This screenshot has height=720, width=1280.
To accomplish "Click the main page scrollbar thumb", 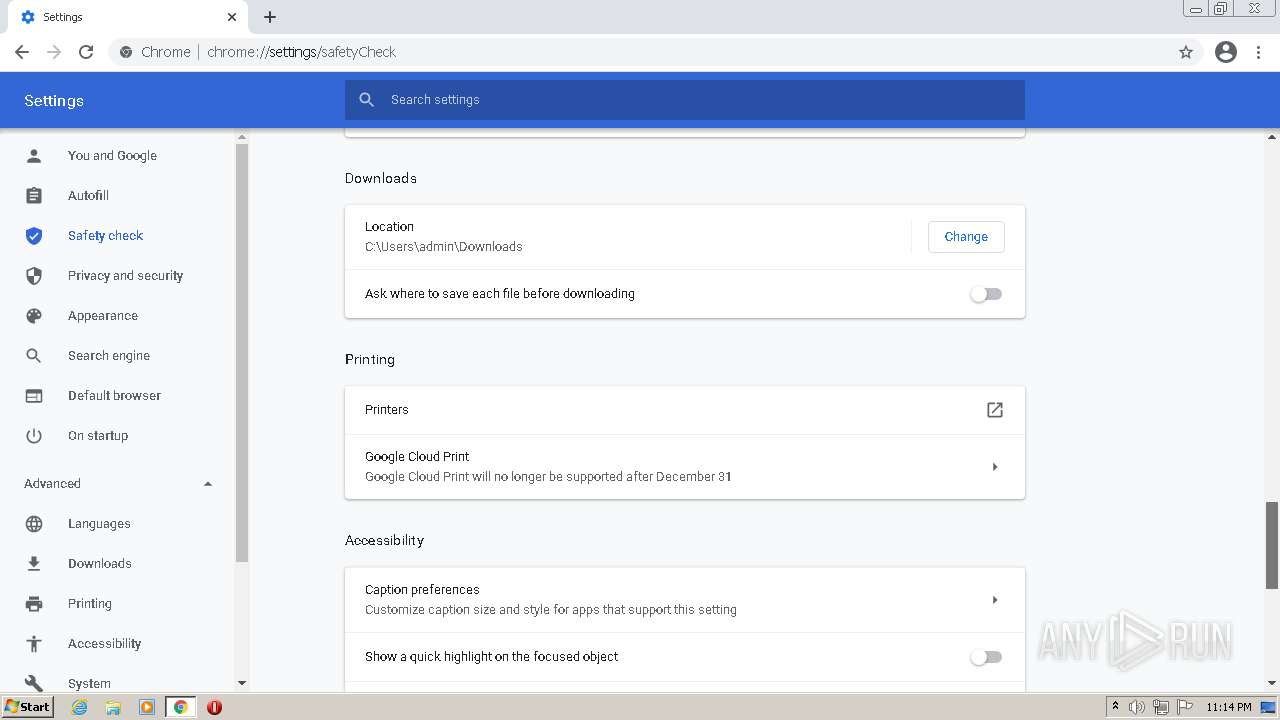I will 1272,545.
